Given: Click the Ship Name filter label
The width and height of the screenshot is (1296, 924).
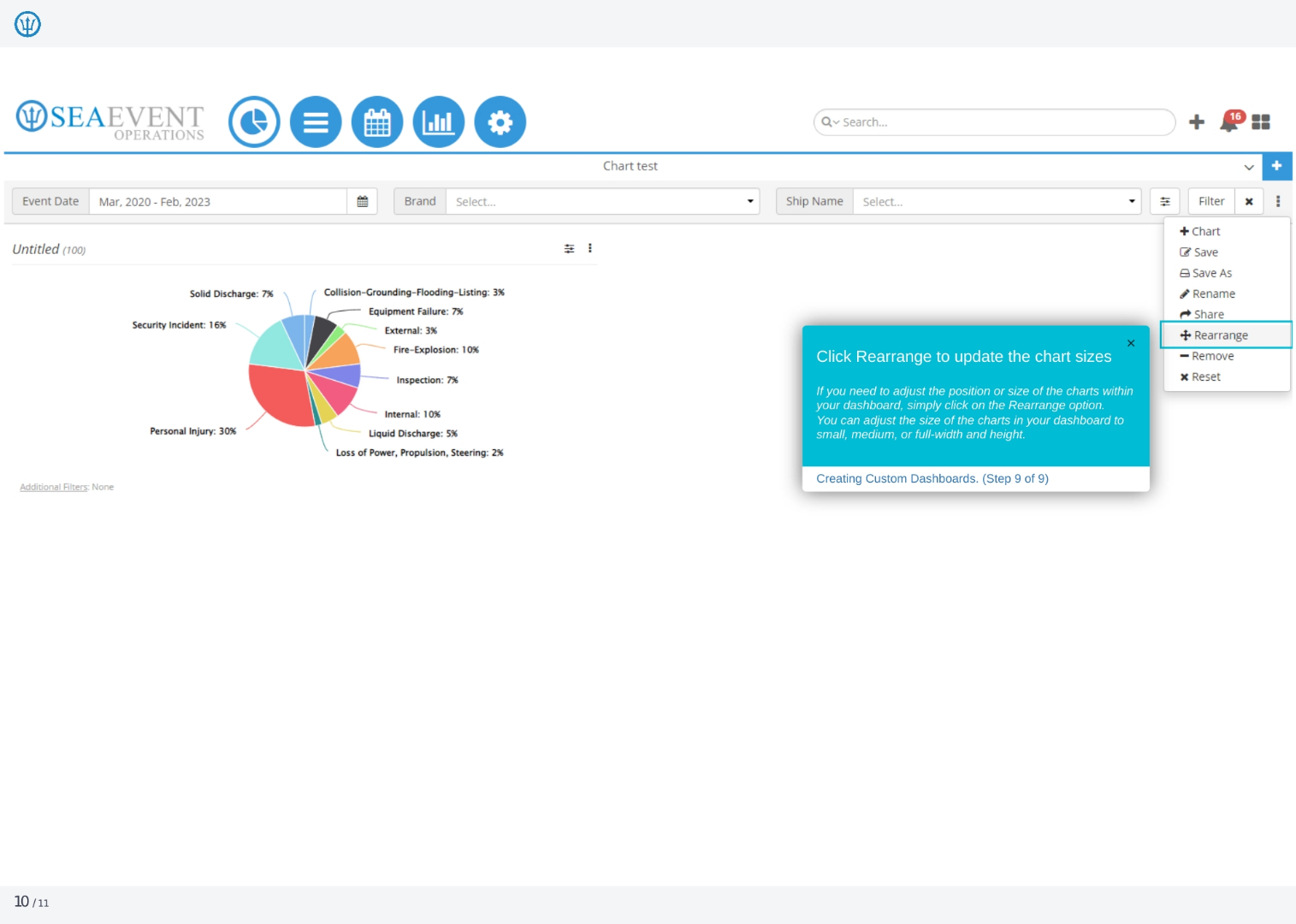Looking at the screenshot, I should pyautogui.click(x=814, y=202).
